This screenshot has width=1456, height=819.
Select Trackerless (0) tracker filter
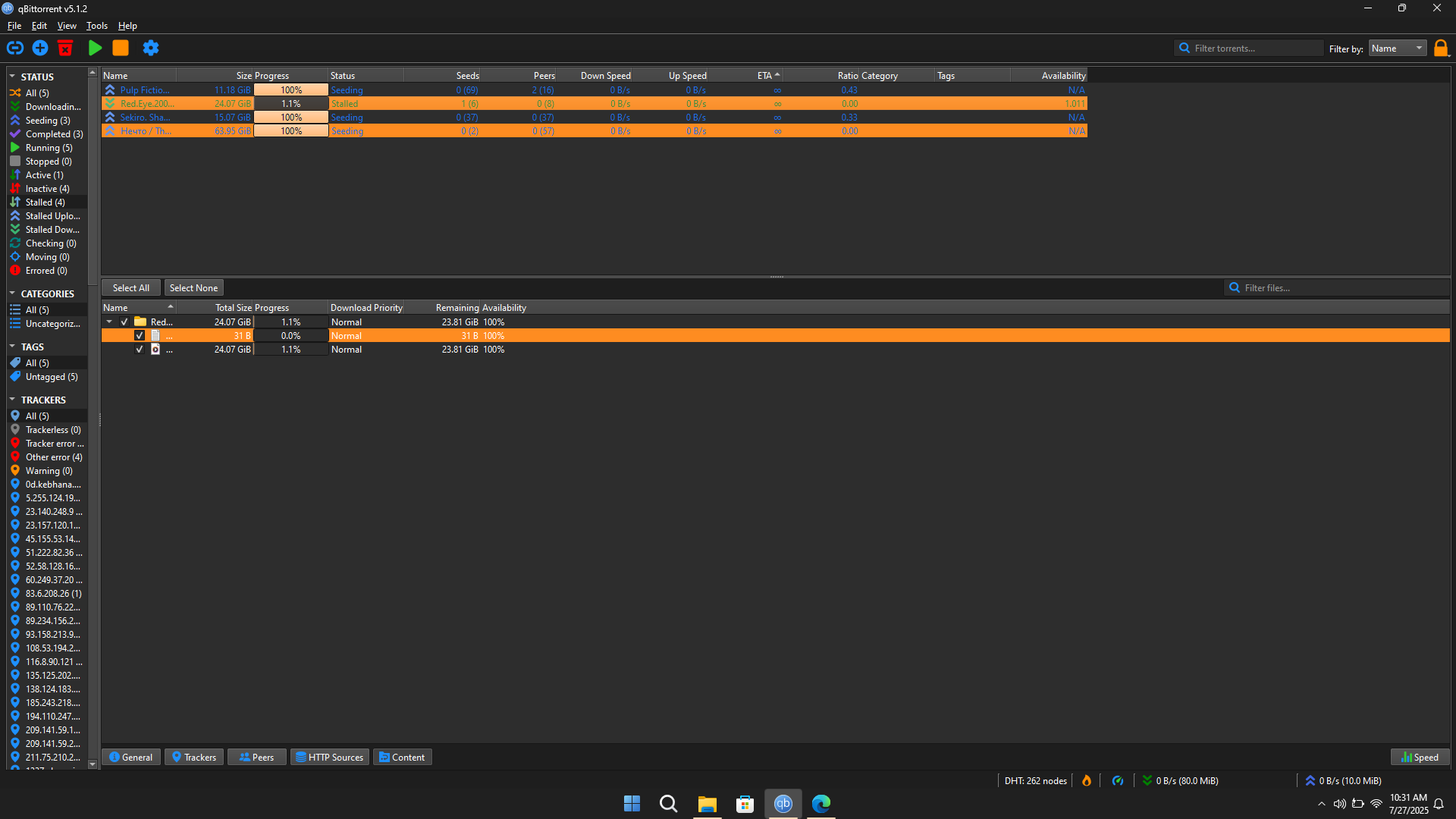pos(48,430)
